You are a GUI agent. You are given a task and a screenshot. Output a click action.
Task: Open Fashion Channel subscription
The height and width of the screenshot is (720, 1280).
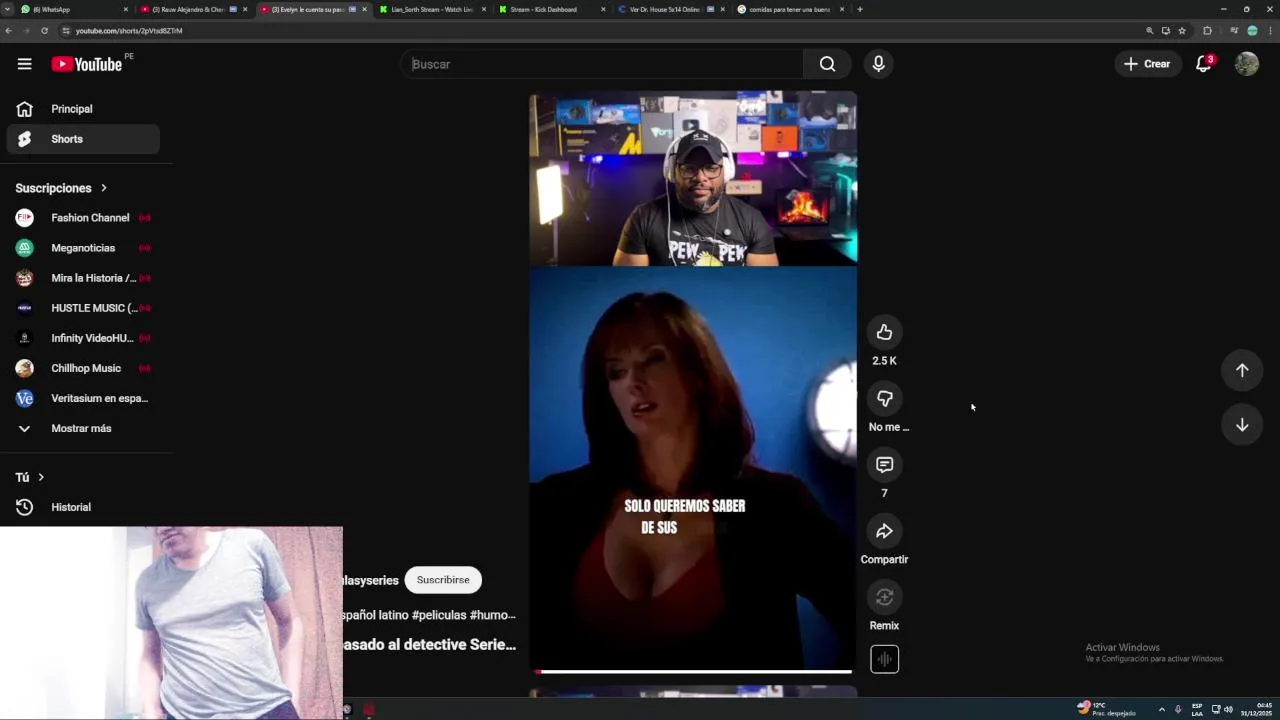(83, 218)
